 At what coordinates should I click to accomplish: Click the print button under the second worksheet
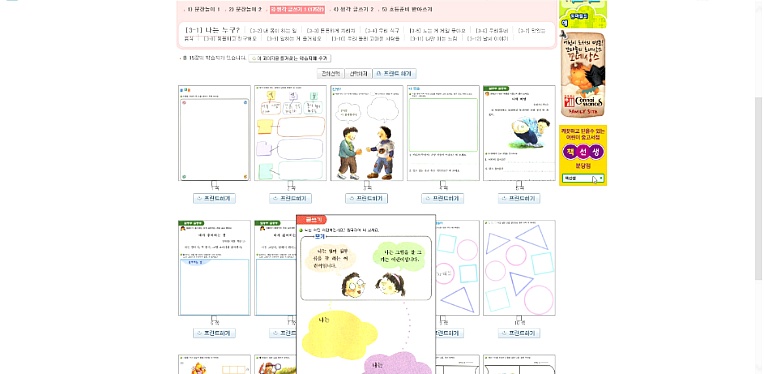(290, 198)
